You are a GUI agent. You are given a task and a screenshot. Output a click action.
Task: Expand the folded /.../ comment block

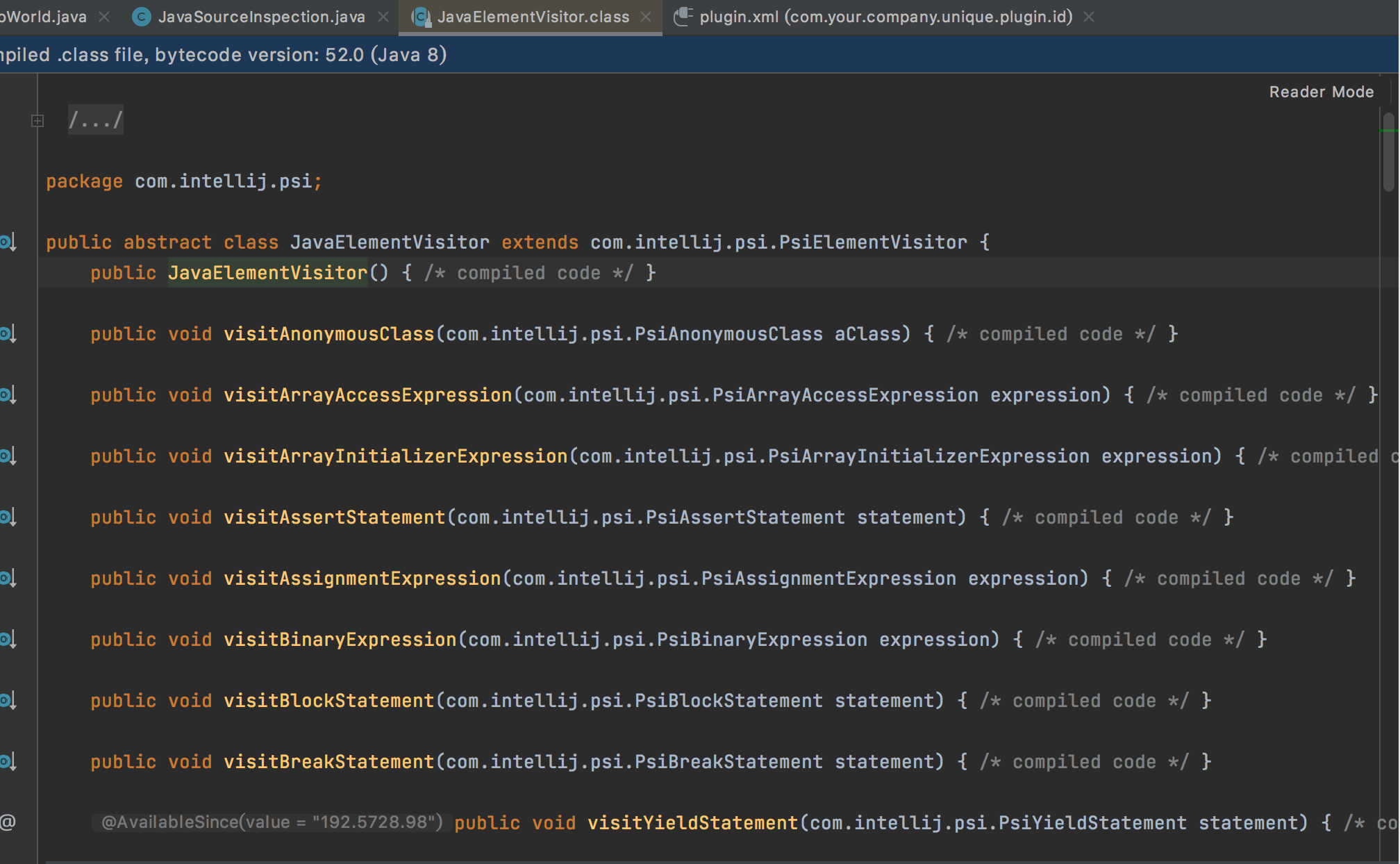tap(96, 121)
